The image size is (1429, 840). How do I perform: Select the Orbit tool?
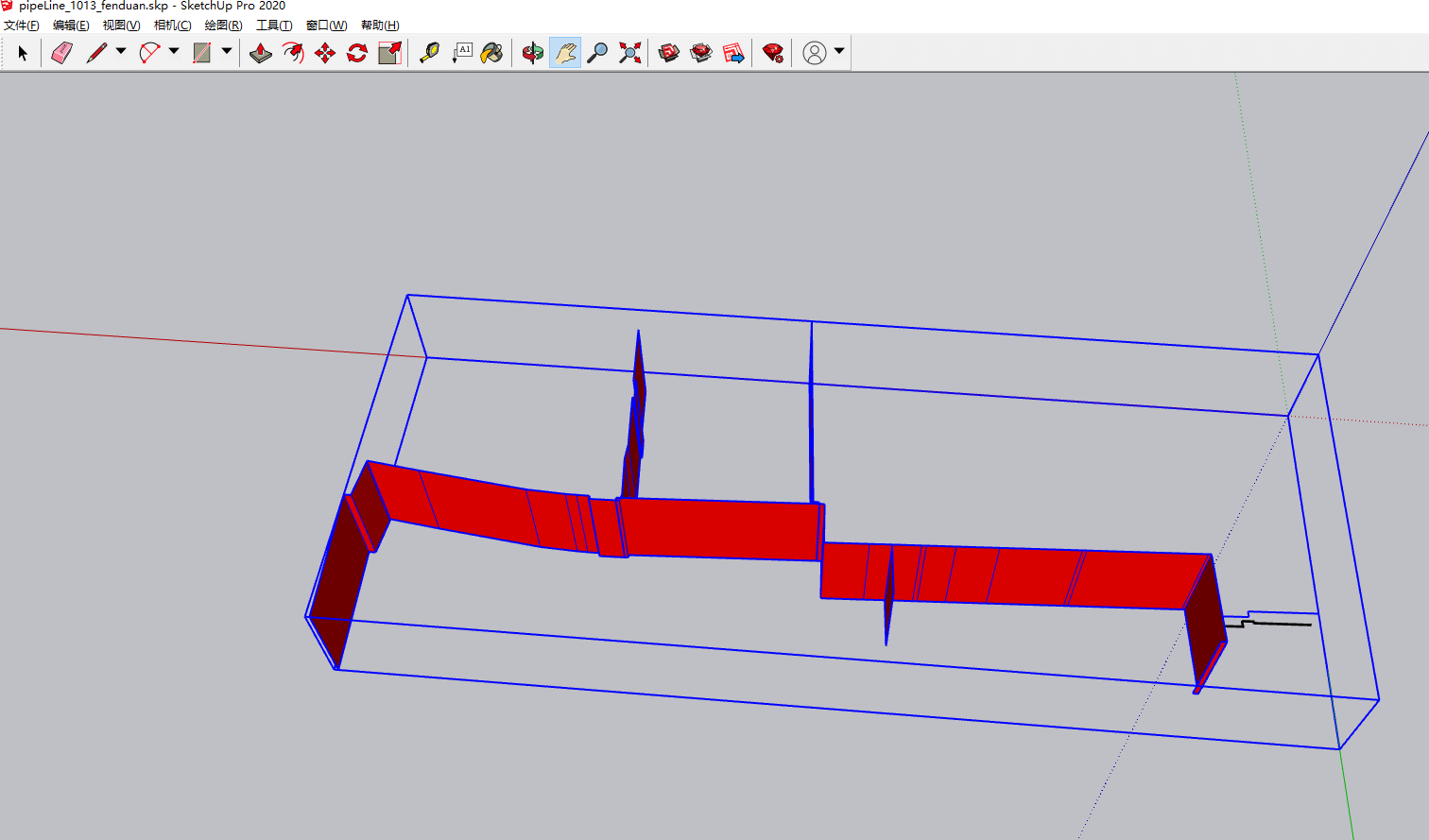pyautogui.click(x=533, y=53)
